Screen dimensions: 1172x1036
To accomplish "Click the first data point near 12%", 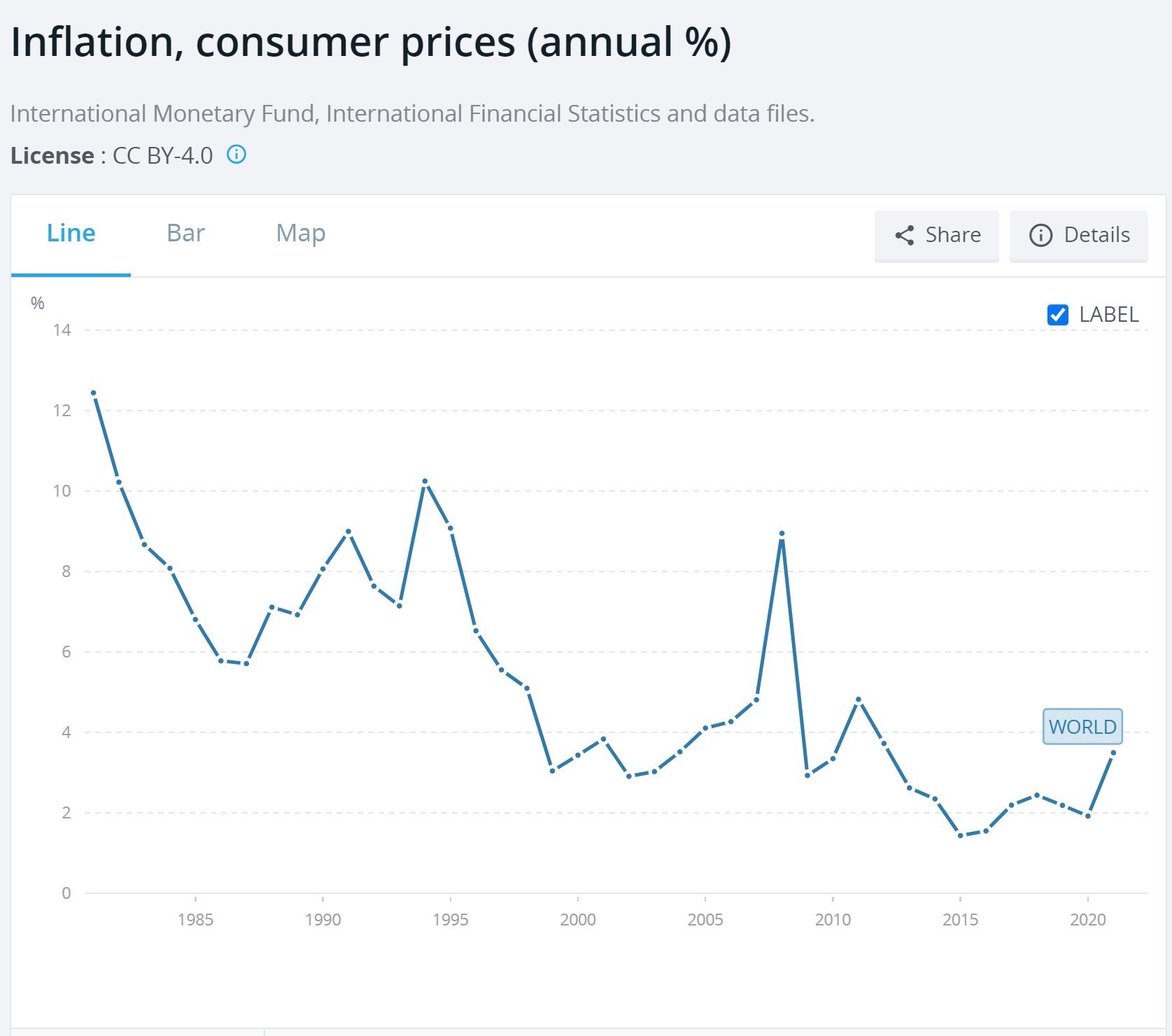I will click(x=94, y=393).
